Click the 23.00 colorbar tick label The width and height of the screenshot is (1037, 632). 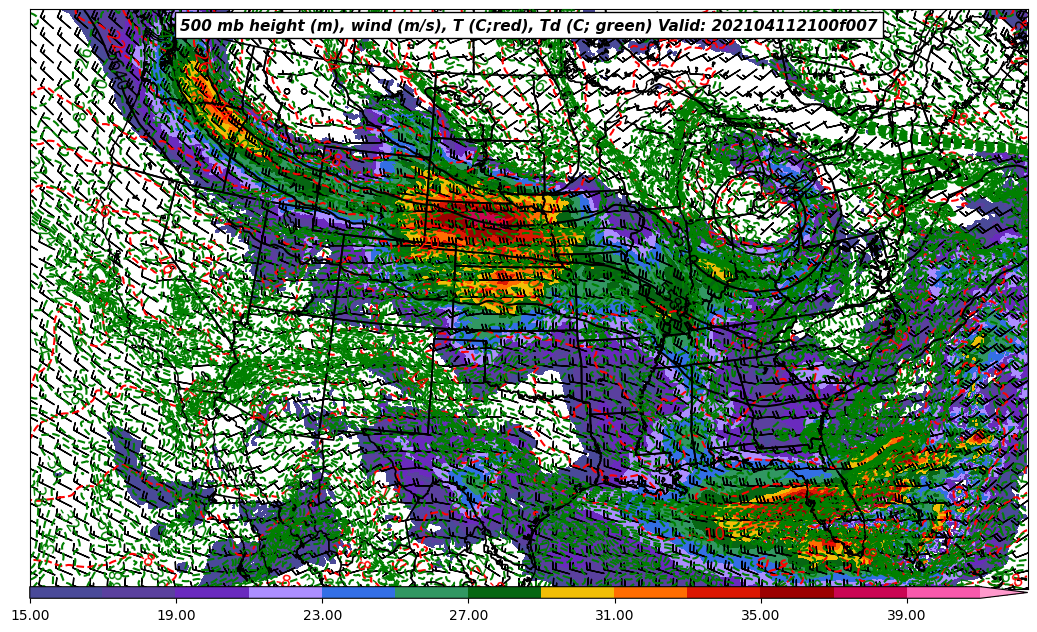[x=322, y=616]
